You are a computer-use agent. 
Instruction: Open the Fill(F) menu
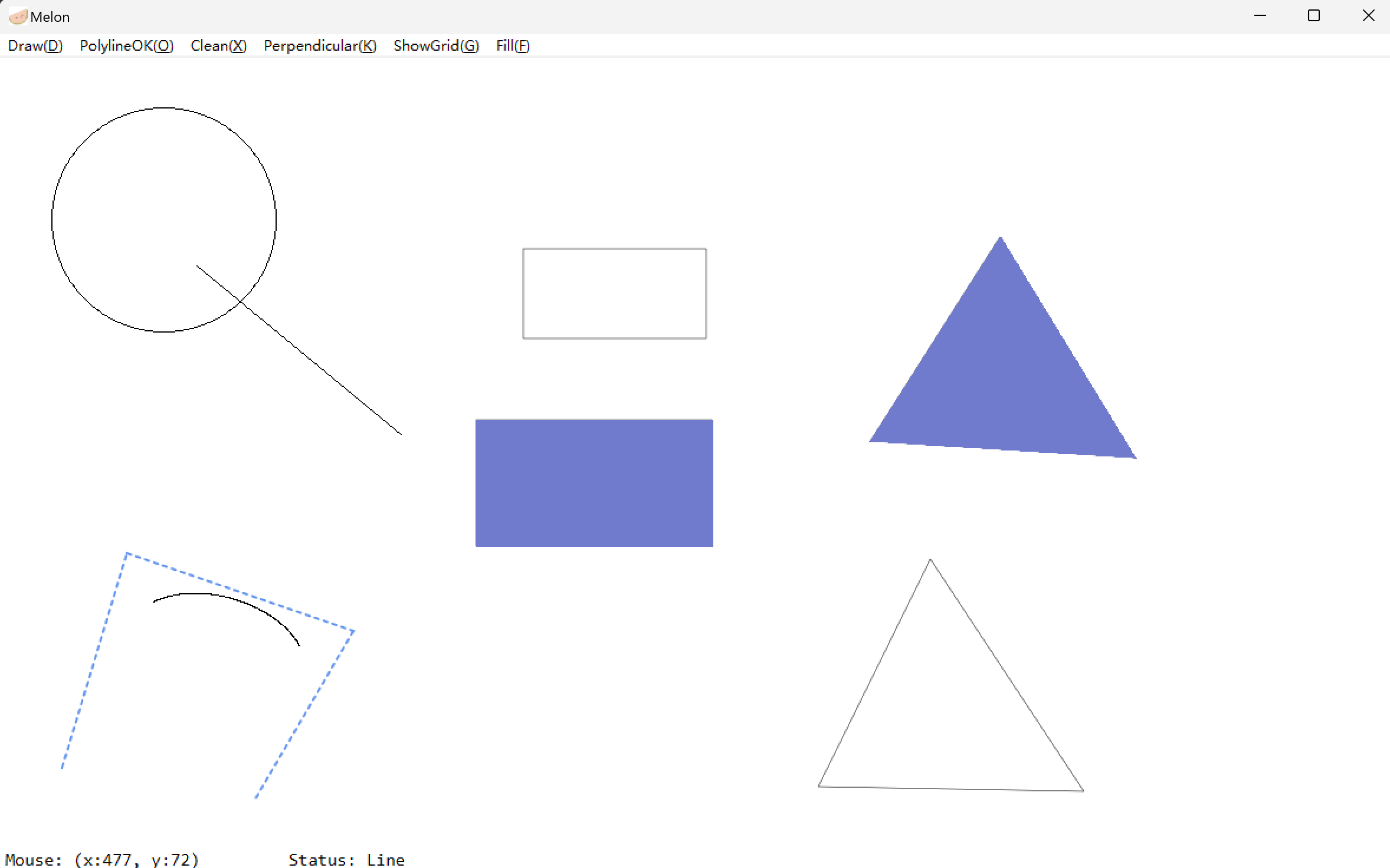(513, 45)
